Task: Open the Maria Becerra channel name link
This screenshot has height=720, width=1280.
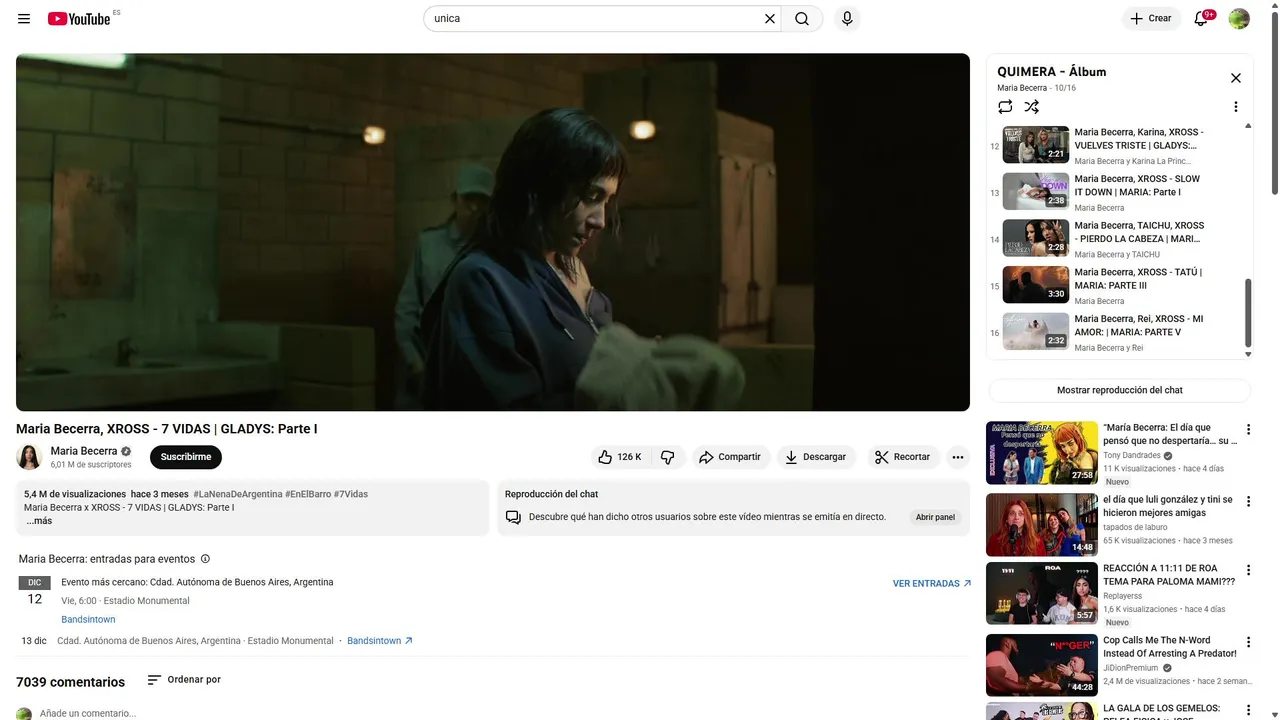Action: coord(84,451)
